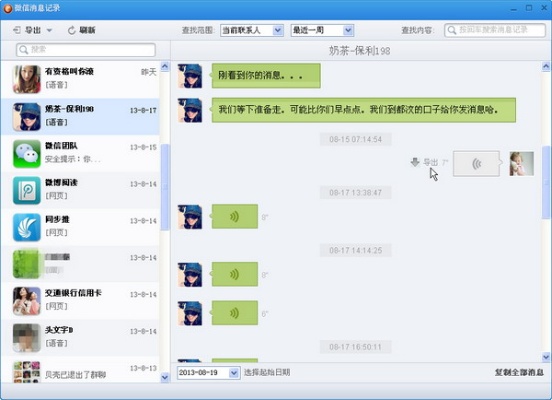Play first voice message under 08-17 14:14:25

[235, 274]
